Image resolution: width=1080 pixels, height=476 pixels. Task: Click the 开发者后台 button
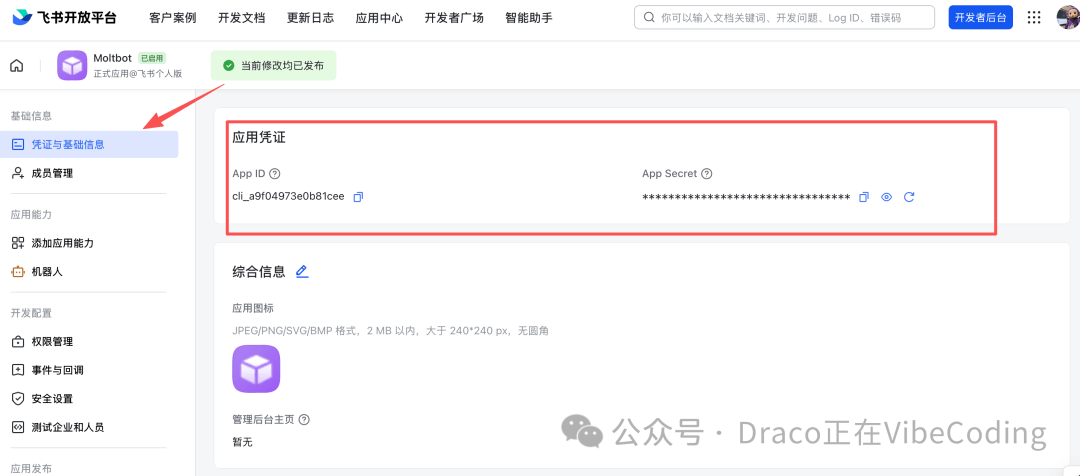click(x=981, y=17)
